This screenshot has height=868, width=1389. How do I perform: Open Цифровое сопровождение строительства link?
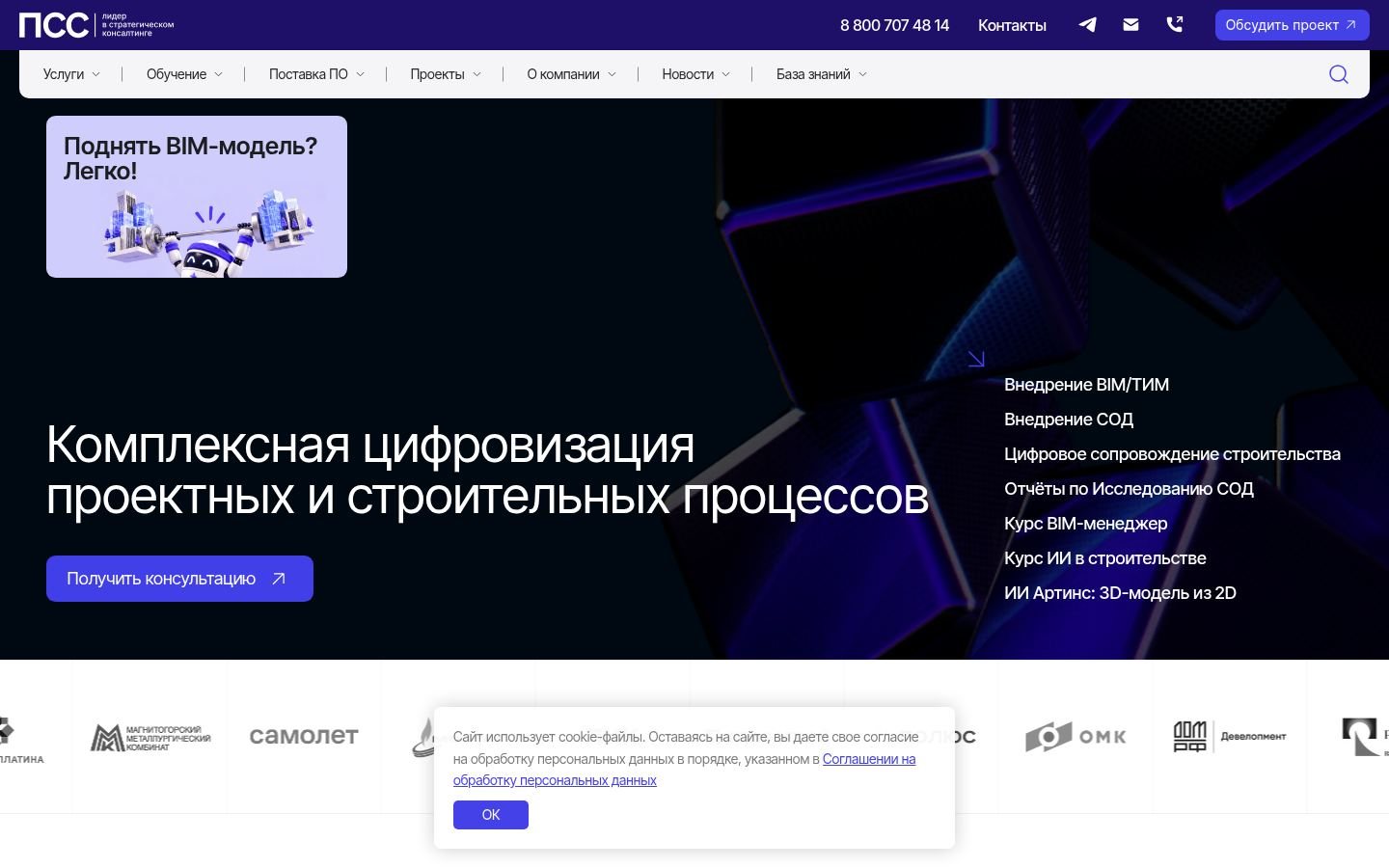pos(1172,454)
